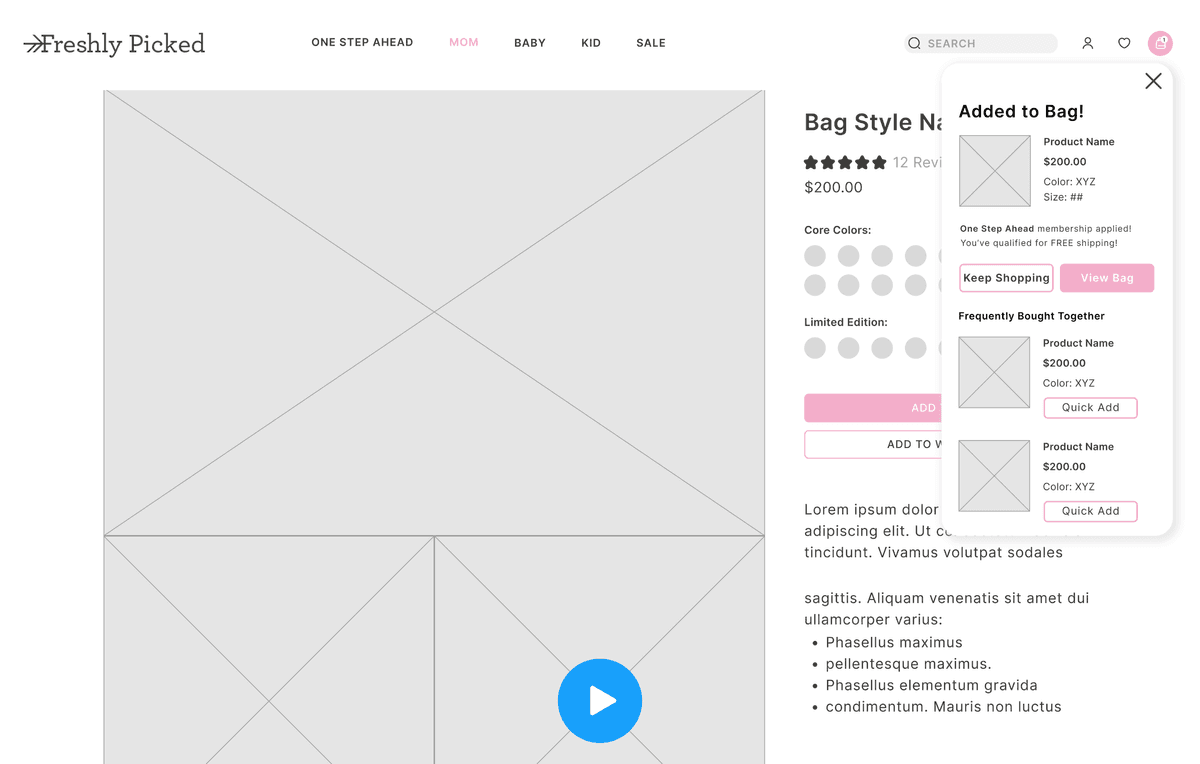Open the Sale menu item
This screenshot has height=764, width=1200.
651,43
